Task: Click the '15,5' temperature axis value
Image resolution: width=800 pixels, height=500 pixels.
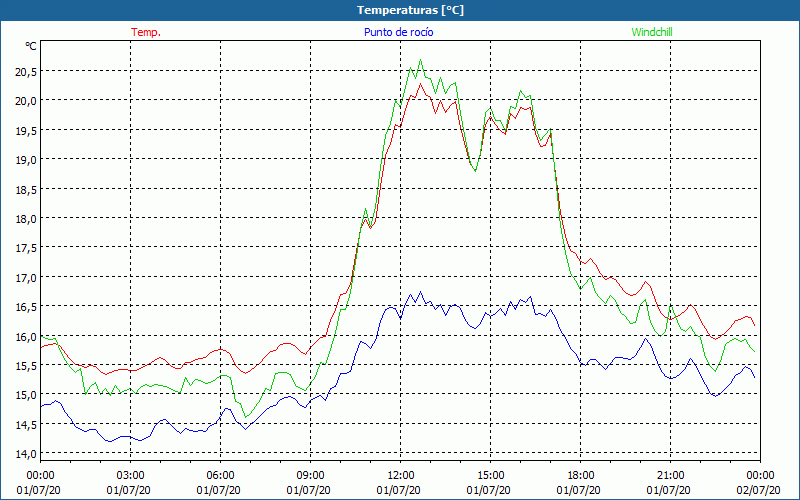Action: (26, 366)
